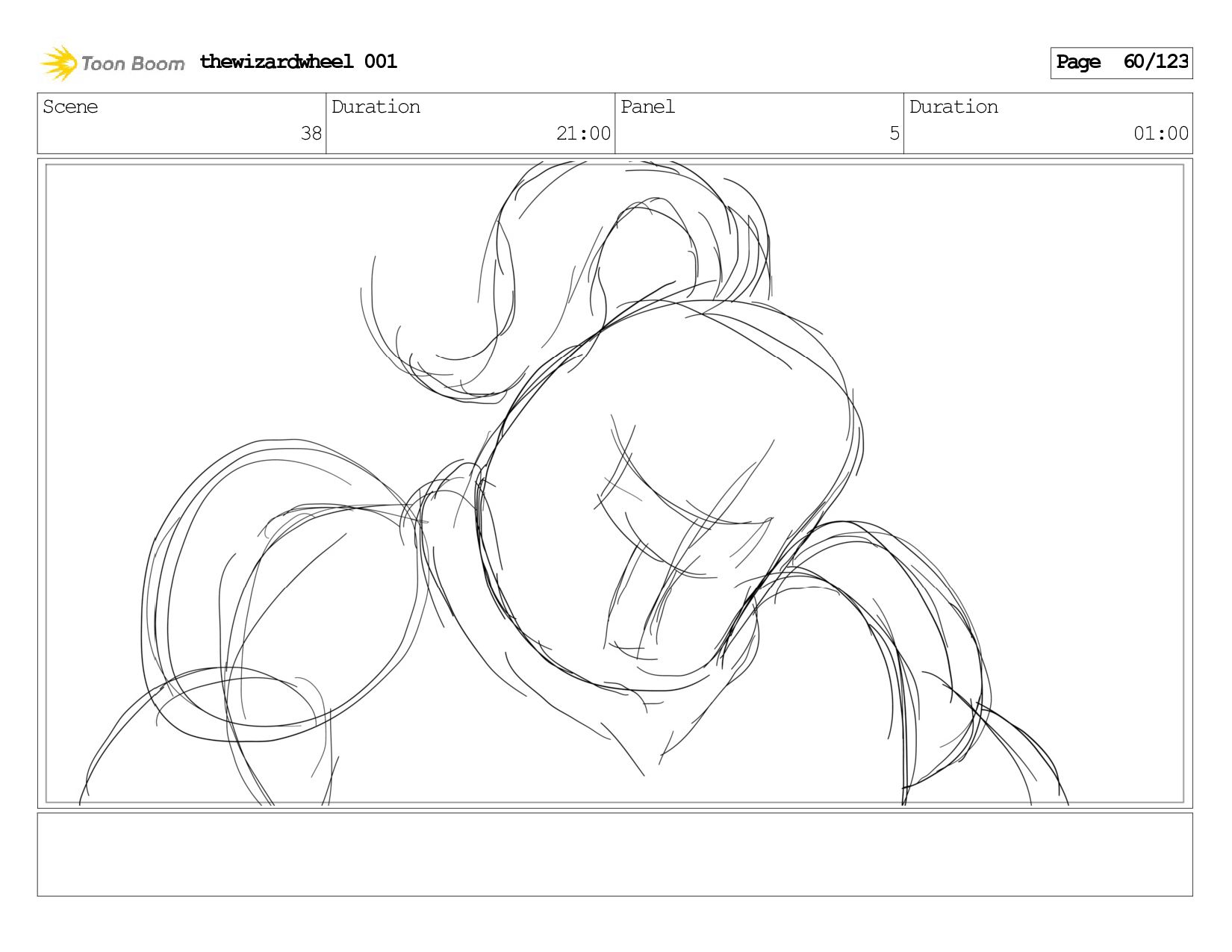Click the 'Duration' label next to Panel
The height and width of the screenshot is (952, 1232).
953,107
